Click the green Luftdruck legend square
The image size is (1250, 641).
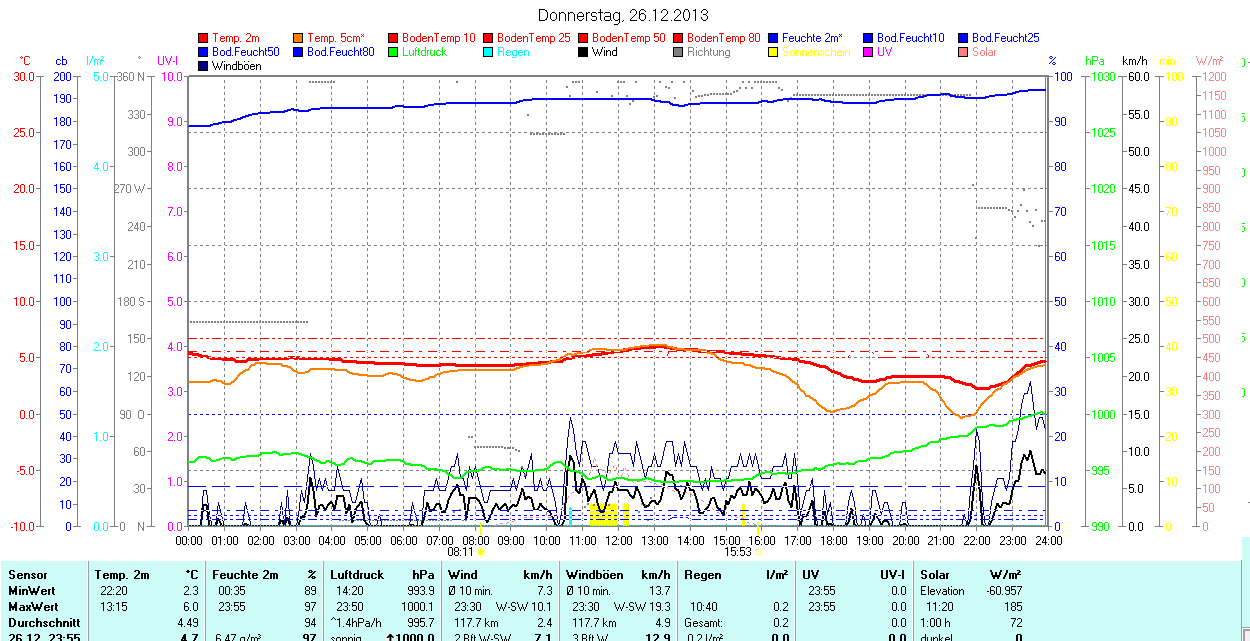(394, 52)
